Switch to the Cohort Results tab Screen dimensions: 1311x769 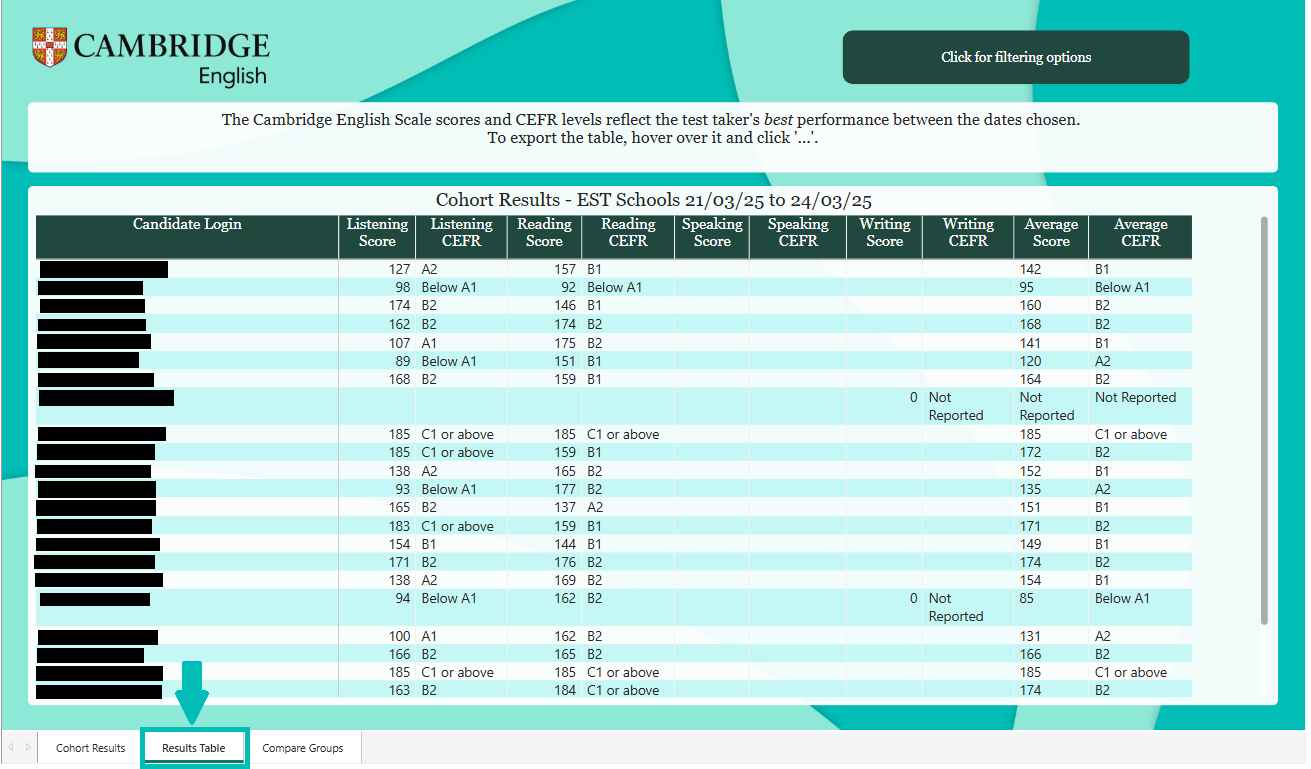[x=91, y=748]
